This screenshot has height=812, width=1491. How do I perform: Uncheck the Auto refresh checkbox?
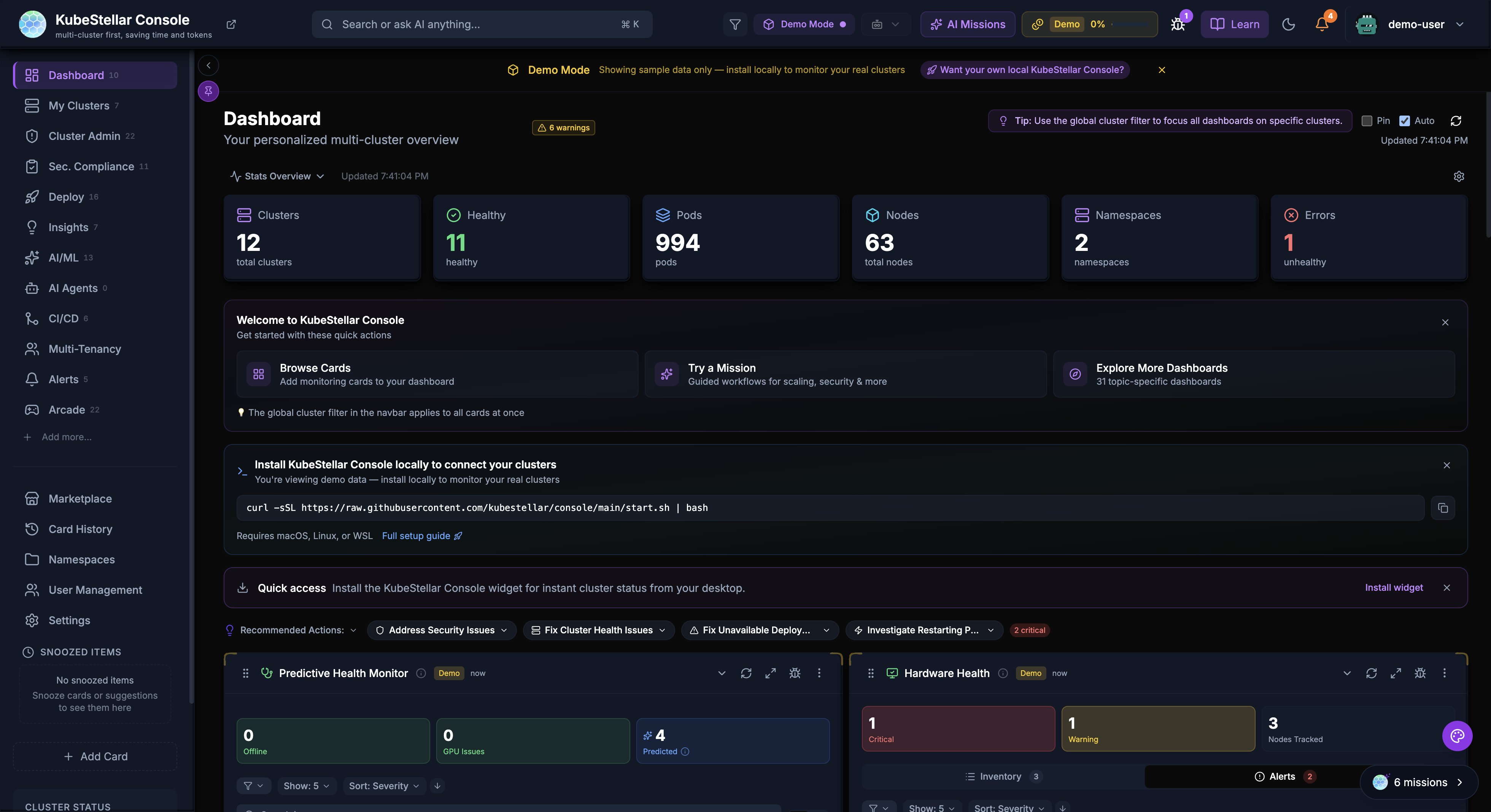click(x=1404, y=121)
